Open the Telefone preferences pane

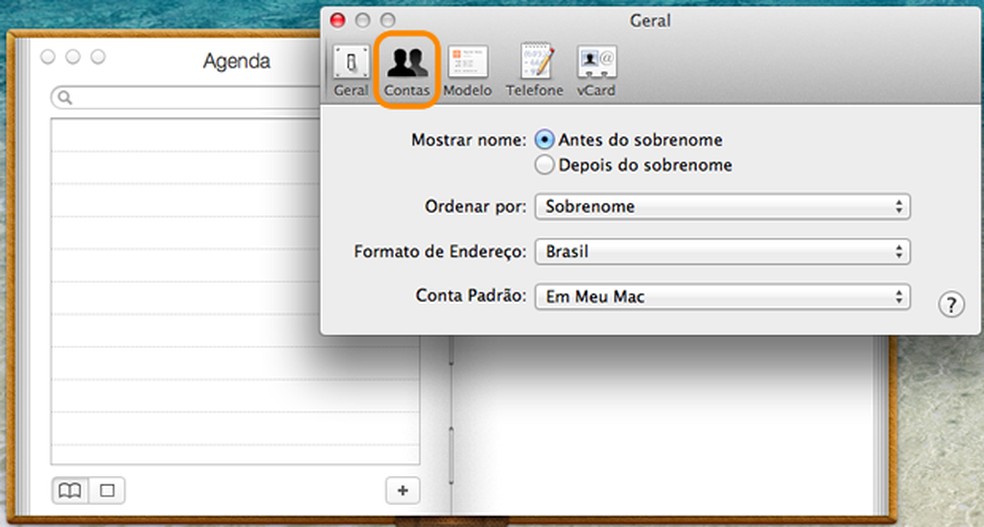(x=535, y=72)
